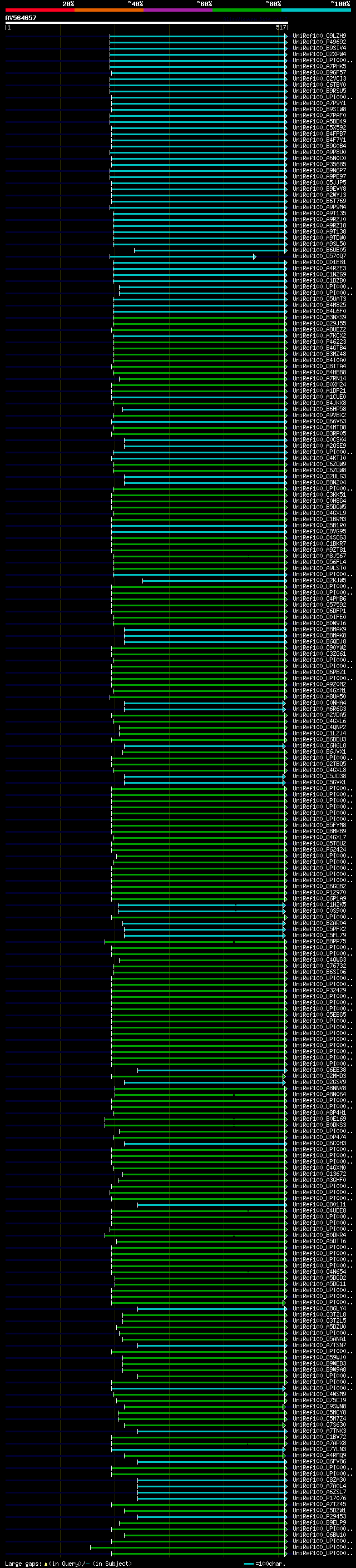Select hit label UniRef100_A7RN14
356x1568 pixels.
[319, 379]
